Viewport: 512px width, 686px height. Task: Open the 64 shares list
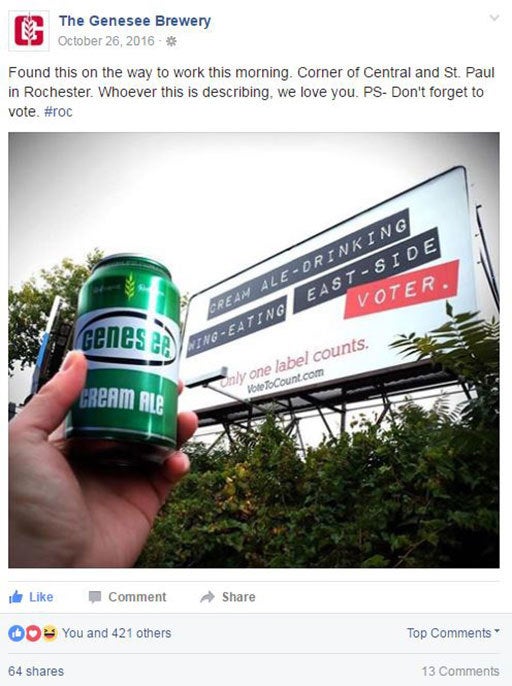point(36,671)
